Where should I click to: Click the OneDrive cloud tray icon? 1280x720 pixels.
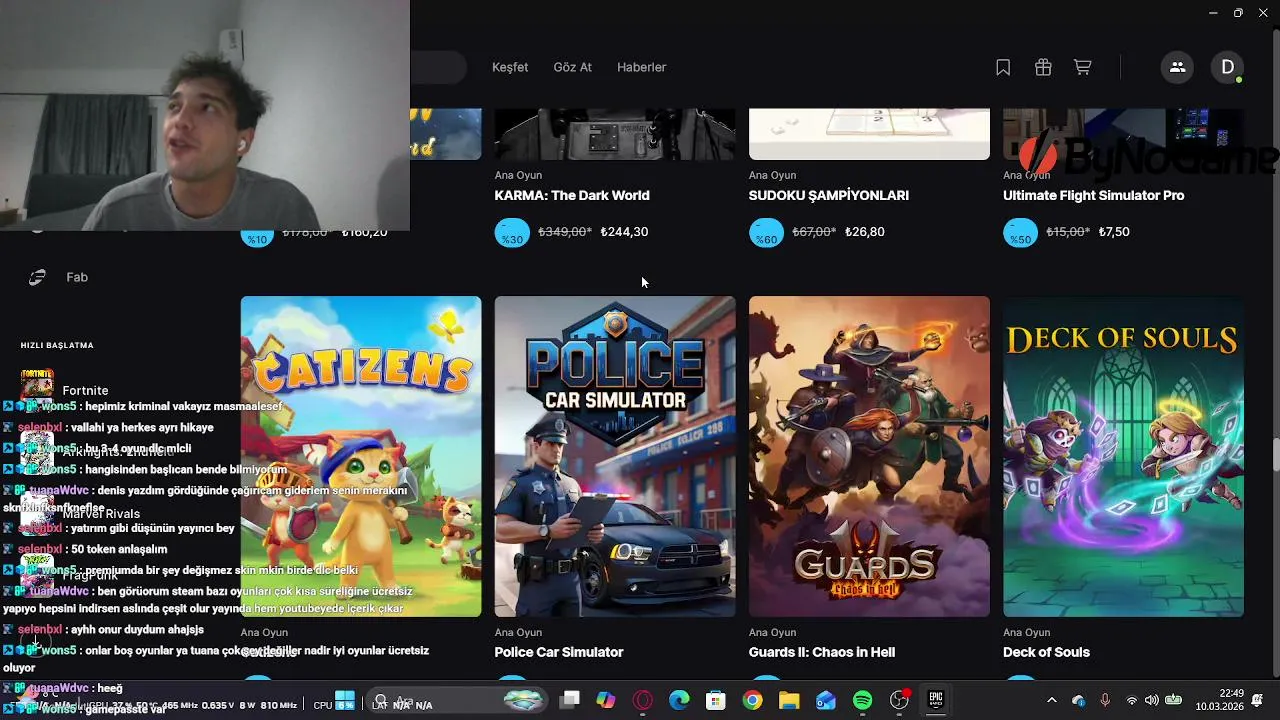click(x=1078, y=700)
